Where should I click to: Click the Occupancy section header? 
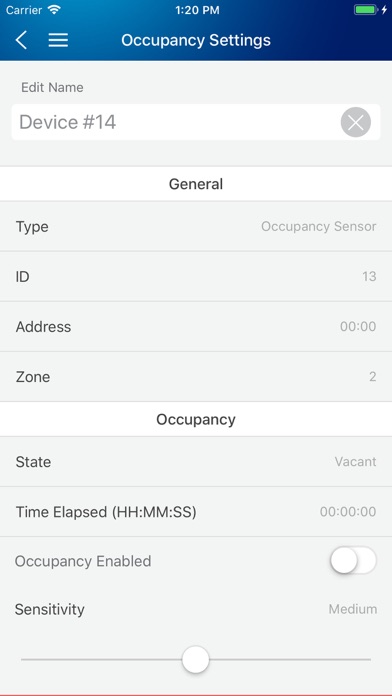(196, 419)
